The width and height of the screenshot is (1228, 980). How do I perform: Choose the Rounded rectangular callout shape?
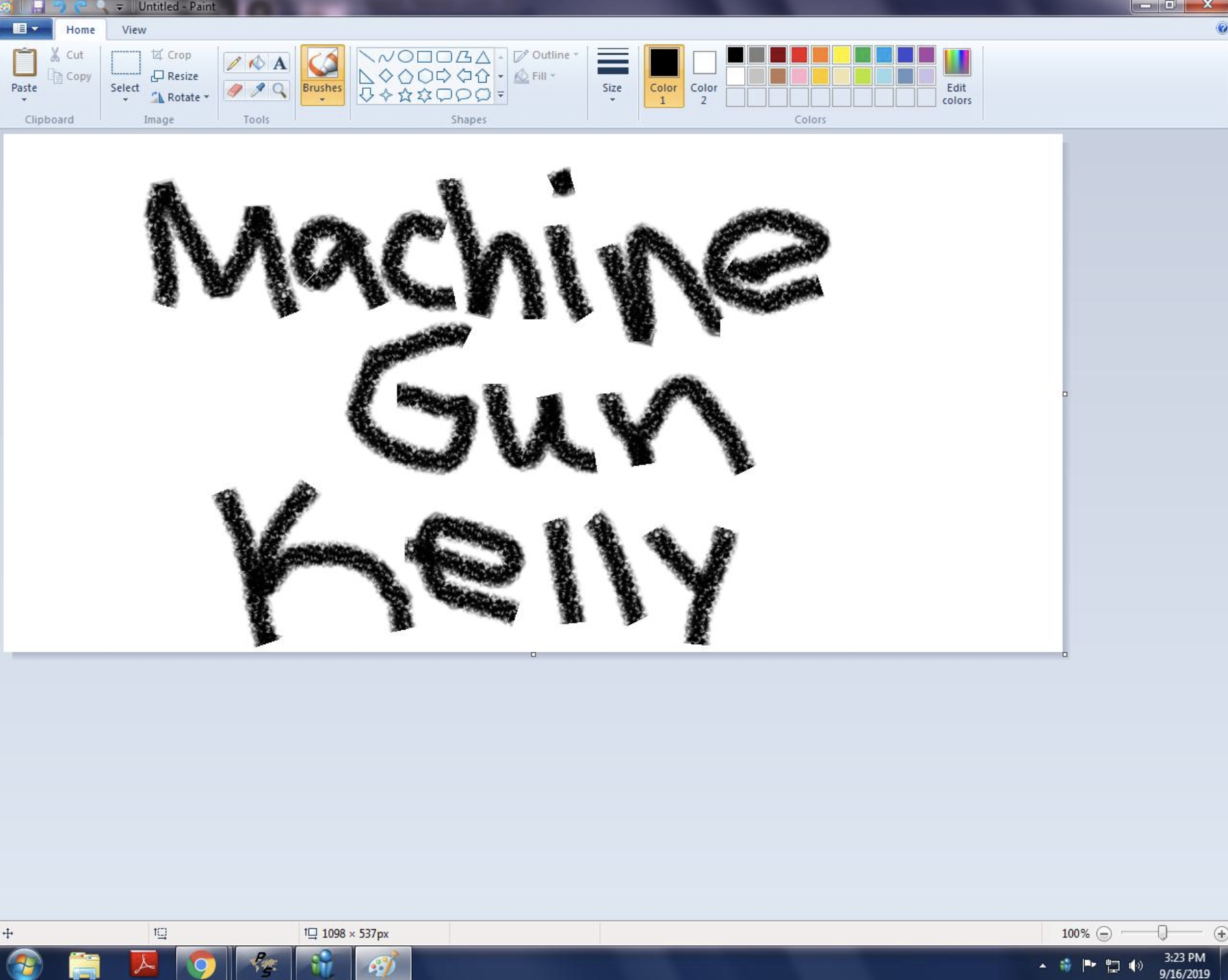pos(444,95)
